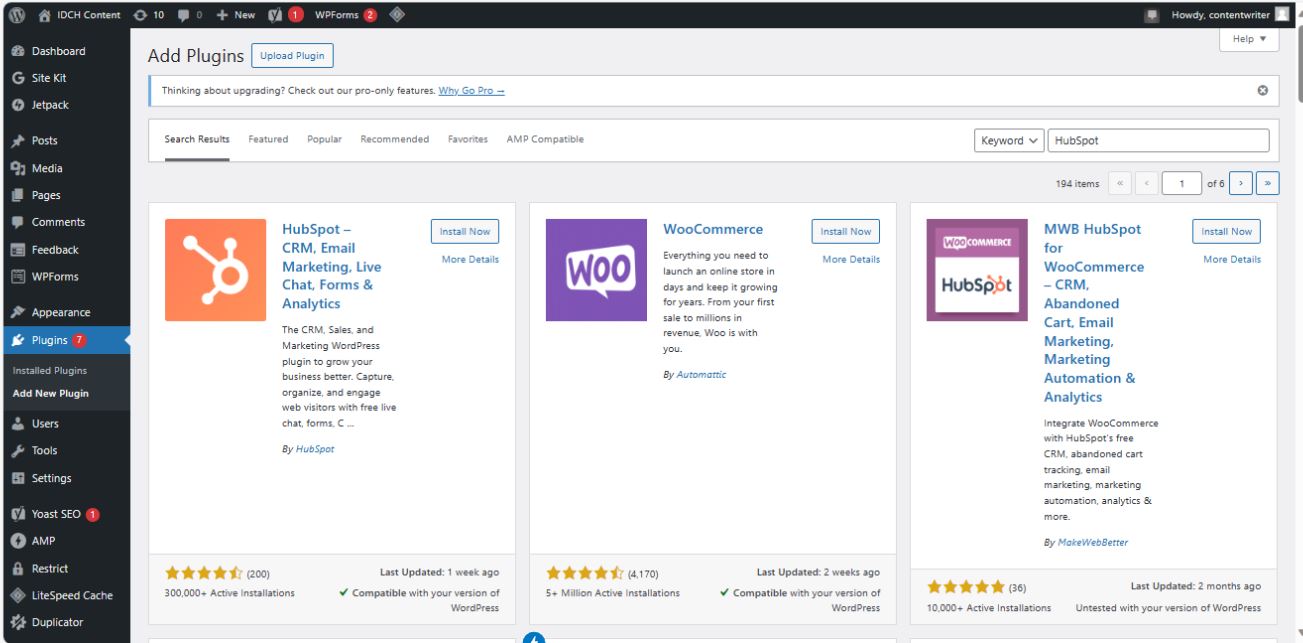The height and width of the screenshot is (643, 1303).
Task: Select the Featured plugins tab
Action: coord(268,139)
